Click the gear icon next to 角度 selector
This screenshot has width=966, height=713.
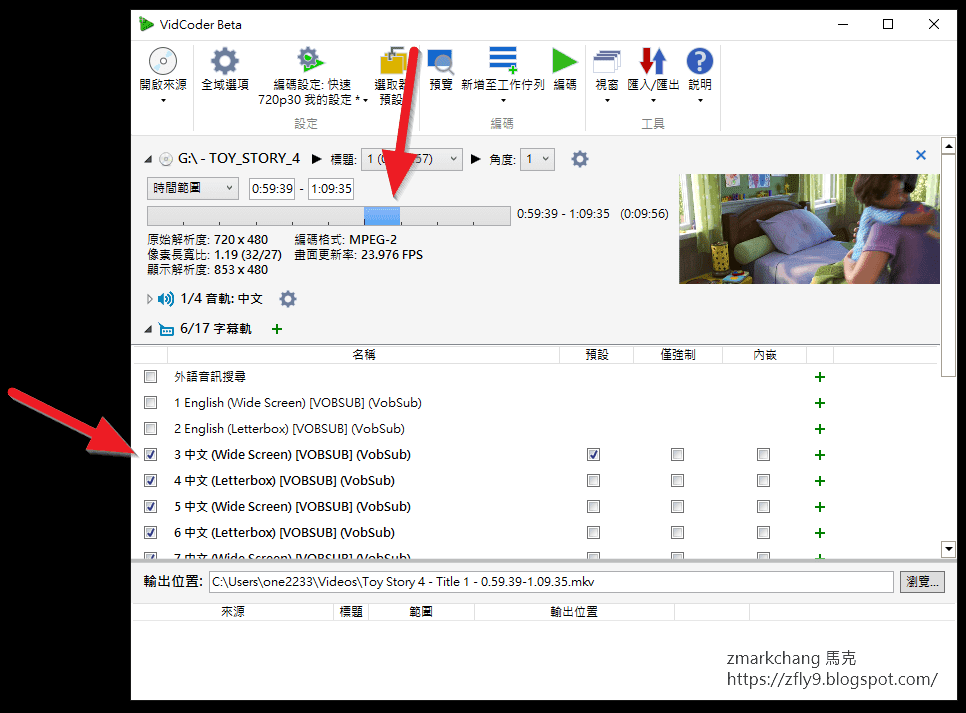[579, 158]
